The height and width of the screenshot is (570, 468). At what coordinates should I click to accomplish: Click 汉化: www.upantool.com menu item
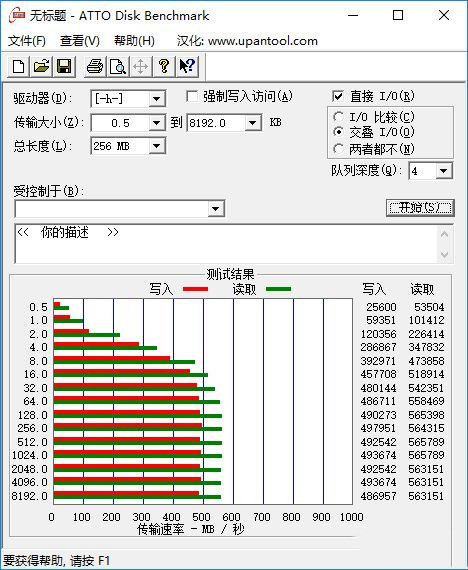pyautogui.click(x=247, y=41)
